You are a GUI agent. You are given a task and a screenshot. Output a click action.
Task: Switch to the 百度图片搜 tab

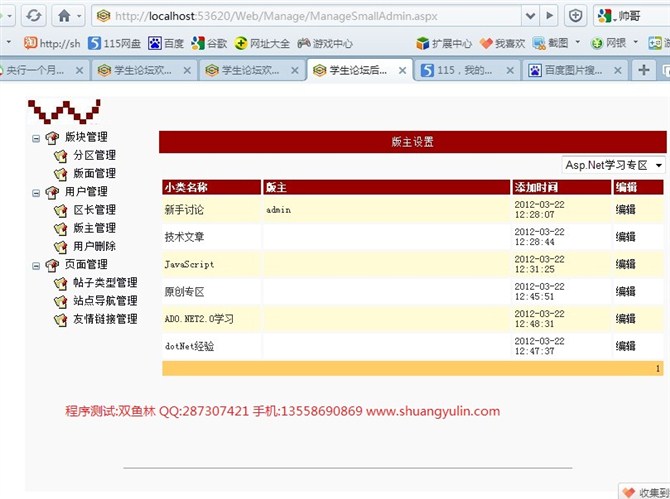click(575, 70)
